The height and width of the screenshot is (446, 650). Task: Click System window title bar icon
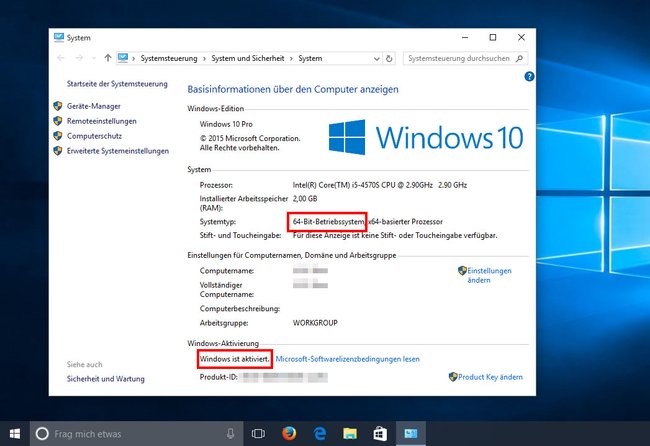point(59,37)
